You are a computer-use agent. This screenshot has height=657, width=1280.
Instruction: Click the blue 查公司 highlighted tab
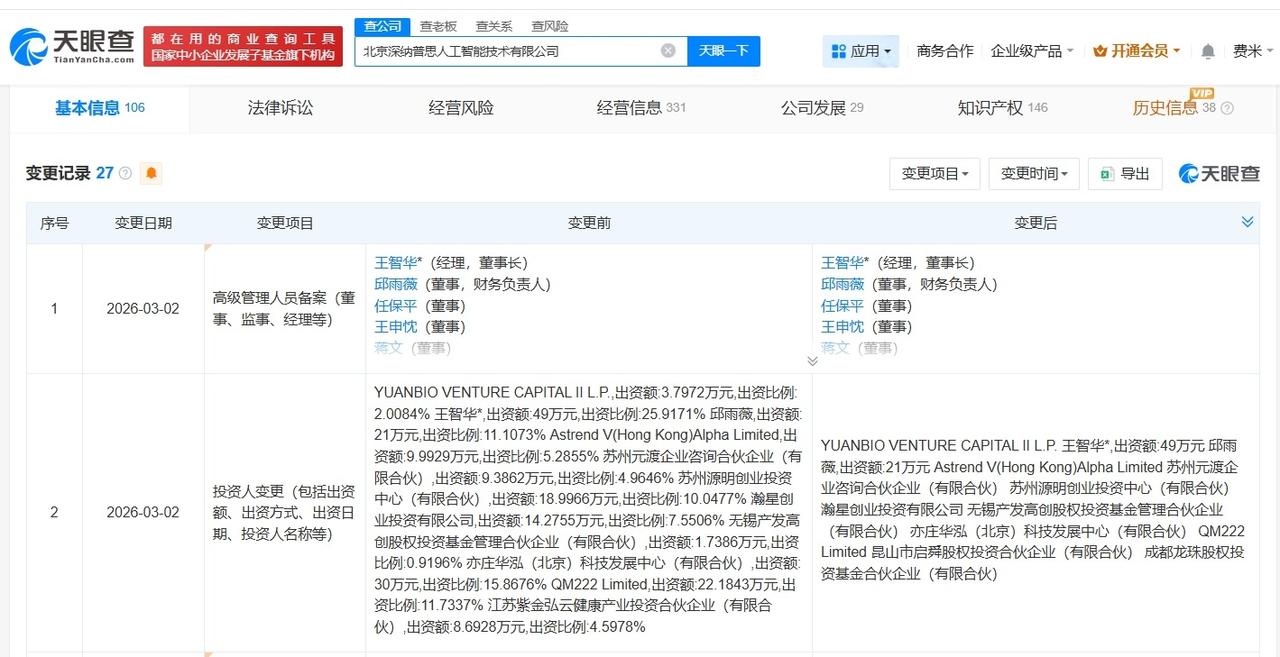[382, 26]
